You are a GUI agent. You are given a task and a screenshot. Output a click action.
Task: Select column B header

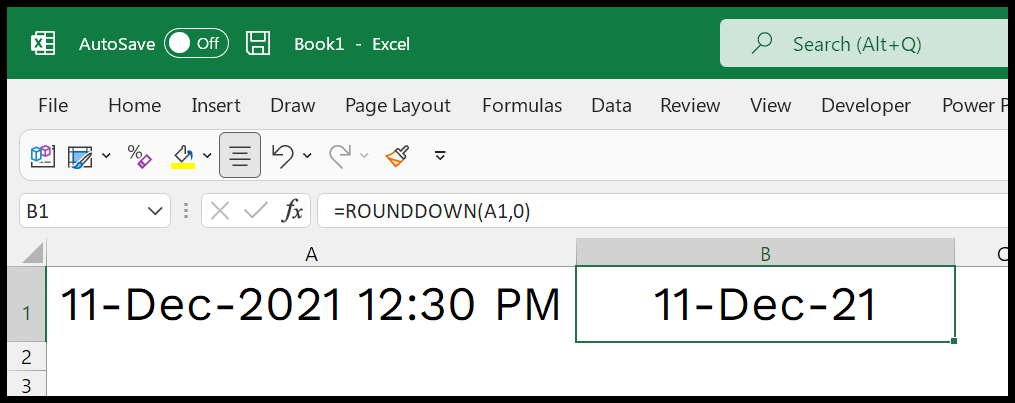pos(765,253)
